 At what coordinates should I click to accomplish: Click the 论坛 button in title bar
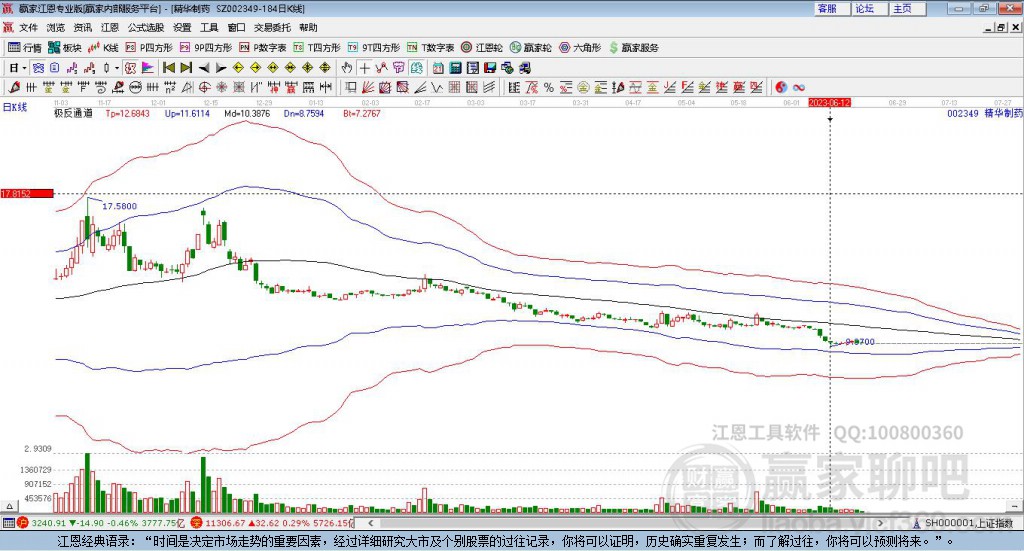click(870, 8)
